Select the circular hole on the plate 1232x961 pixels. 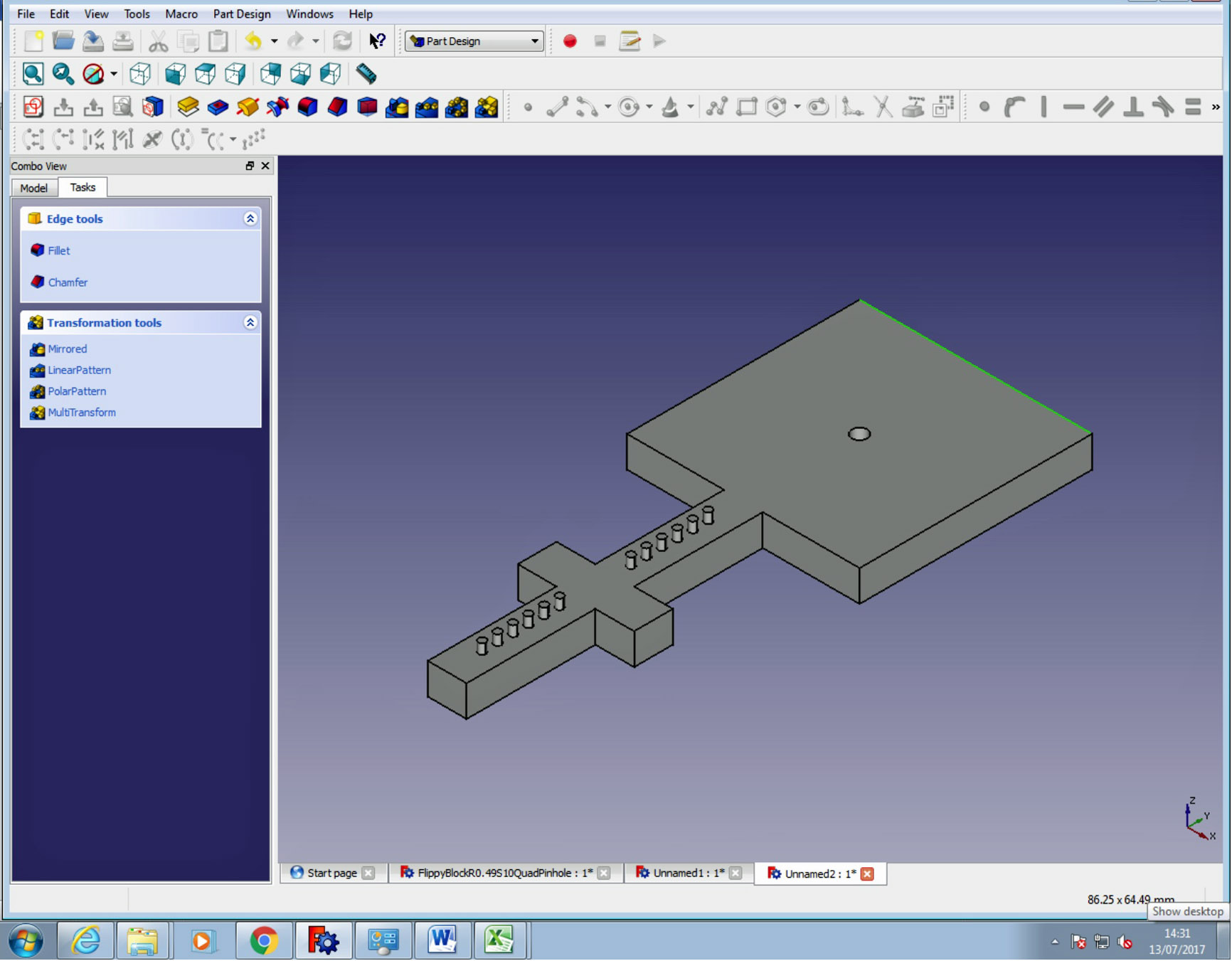tap(859, 434)
